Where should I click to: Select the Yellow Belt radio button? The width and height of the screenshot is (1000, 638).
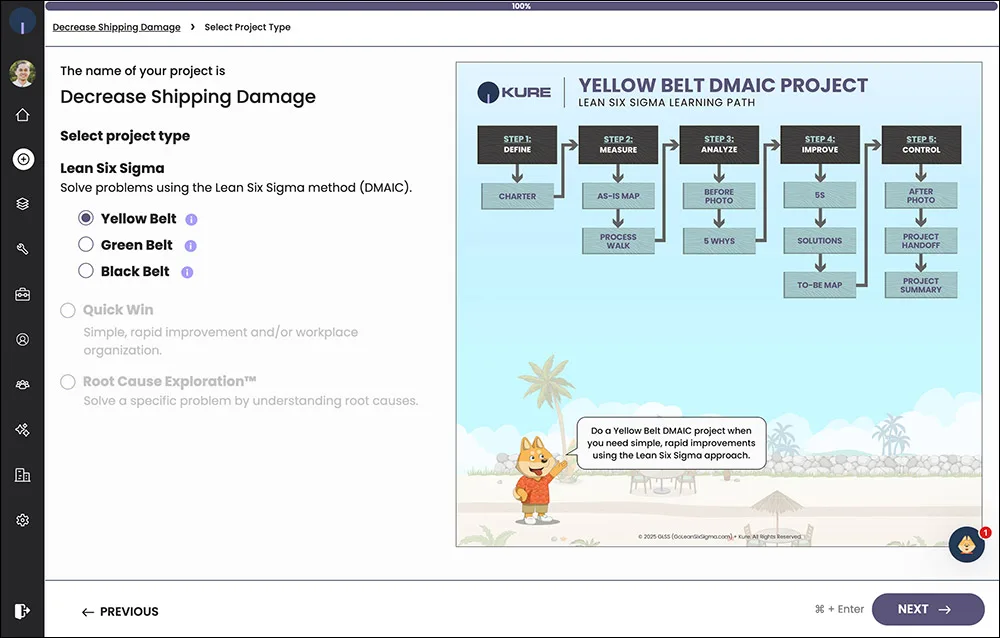click(x=85, y=218)
